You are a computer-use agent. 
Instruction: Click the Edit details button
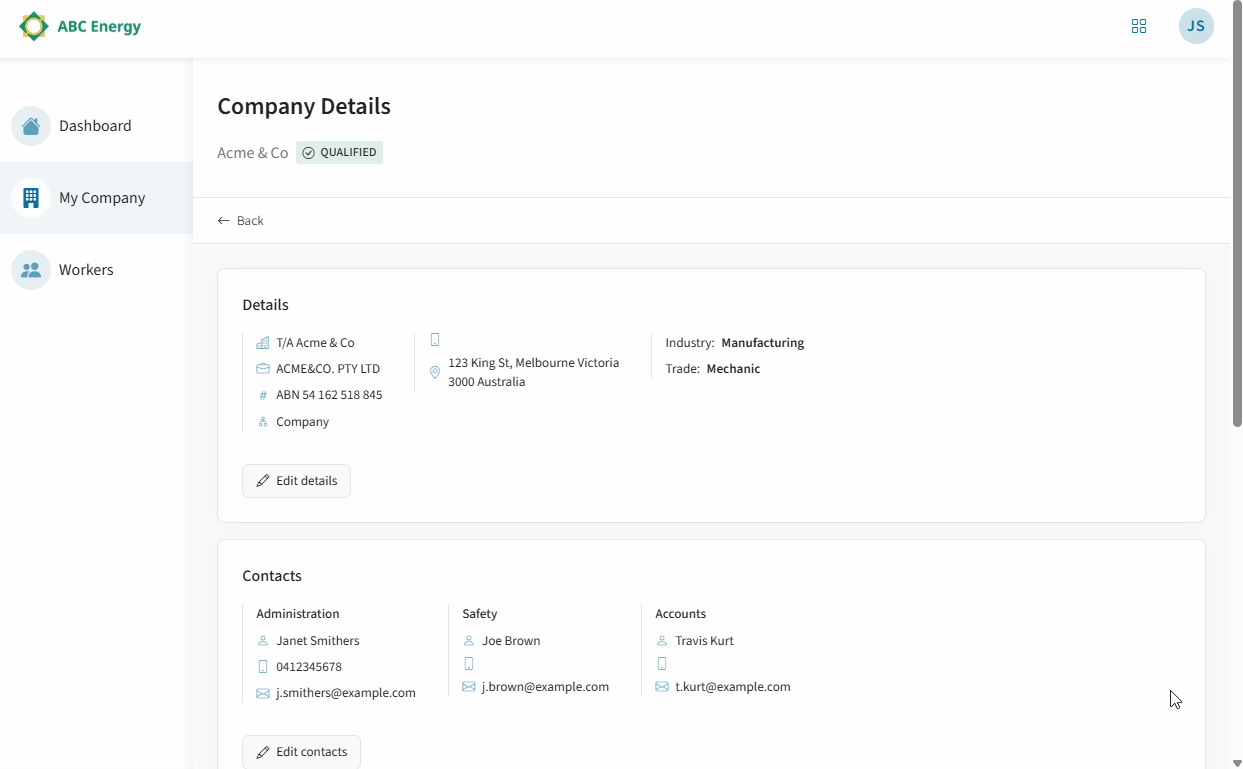pos(296,481)
